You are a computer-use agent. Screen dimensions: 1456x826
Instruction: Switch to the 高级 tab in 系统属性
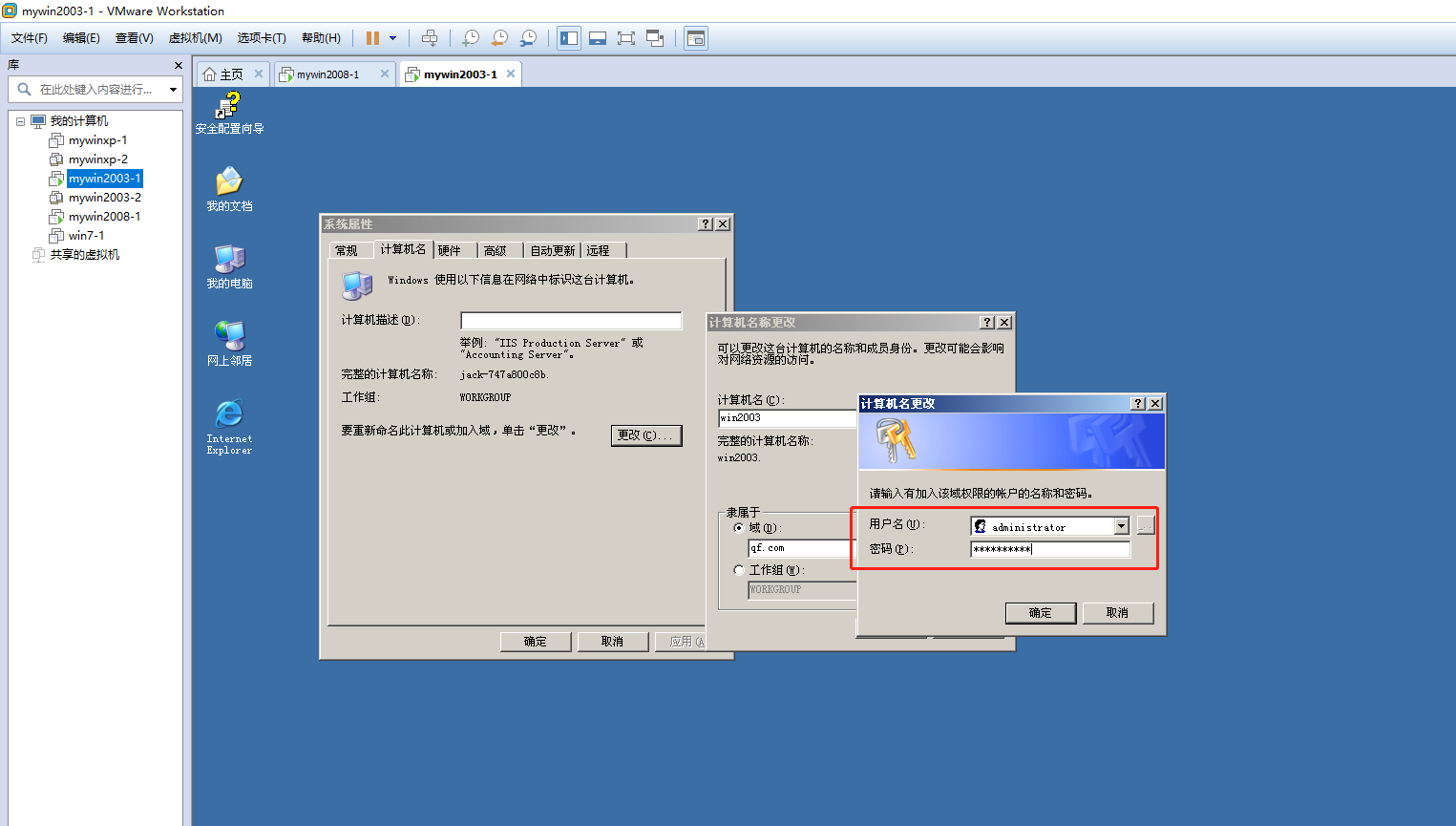496,250
